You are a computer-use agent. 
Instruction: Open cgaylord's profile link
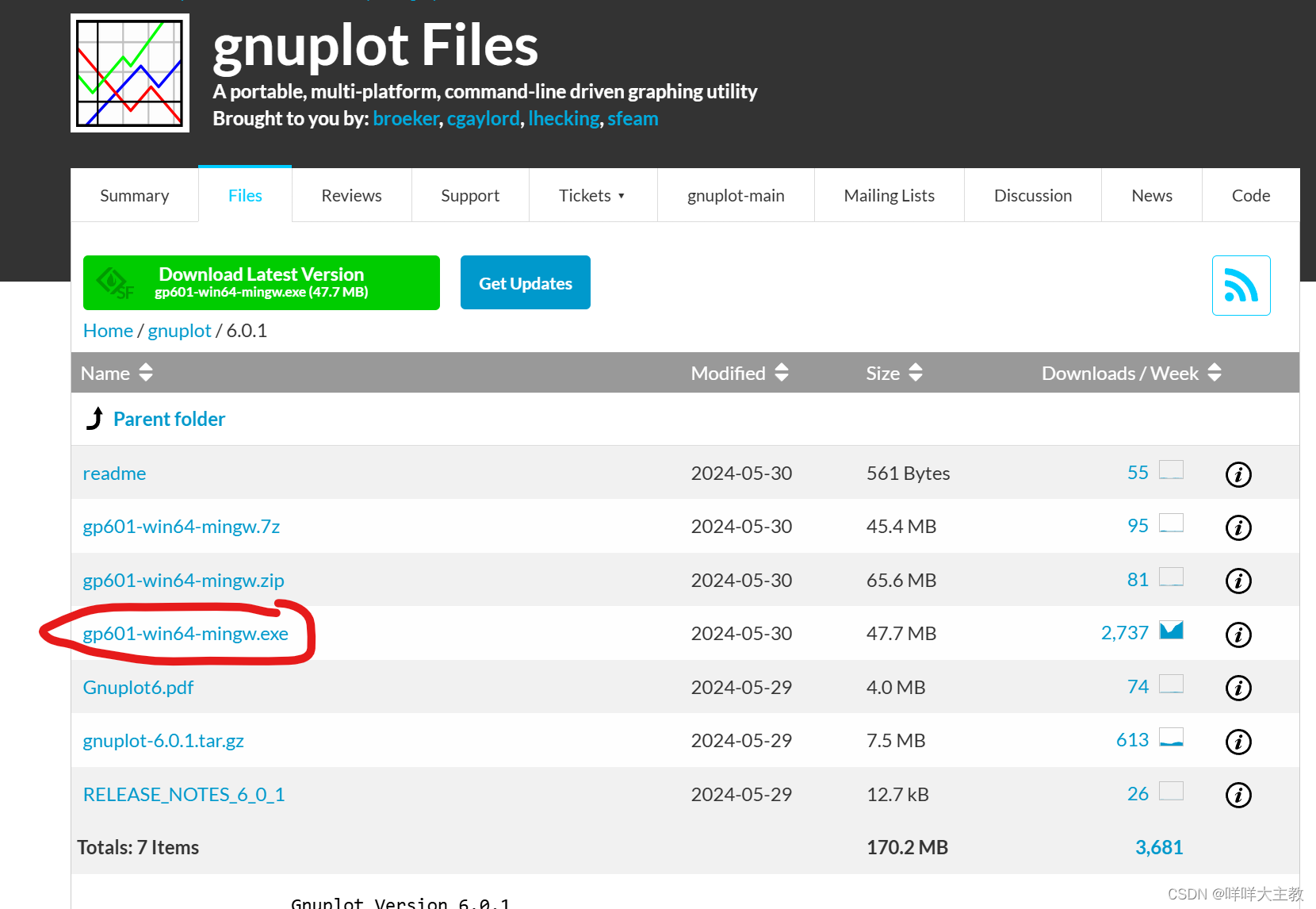[484, 118]
